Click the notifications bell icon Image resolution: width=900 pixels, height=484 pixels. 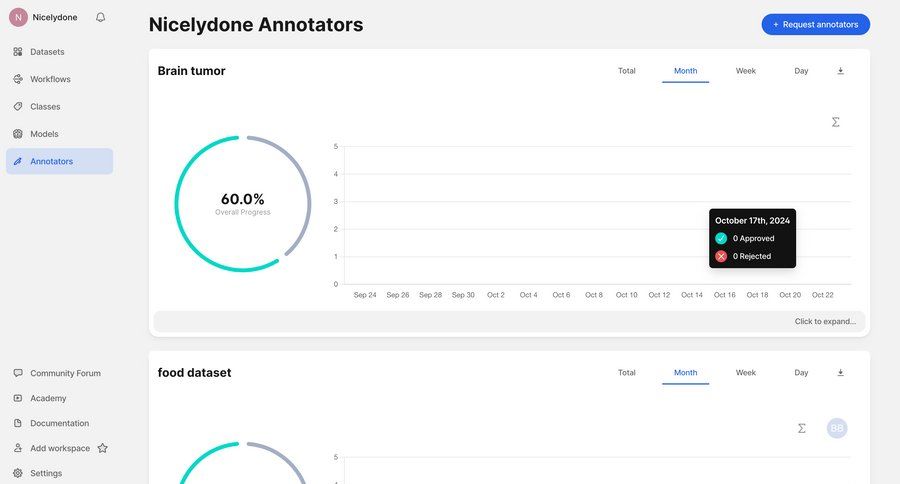coord(100,17)
